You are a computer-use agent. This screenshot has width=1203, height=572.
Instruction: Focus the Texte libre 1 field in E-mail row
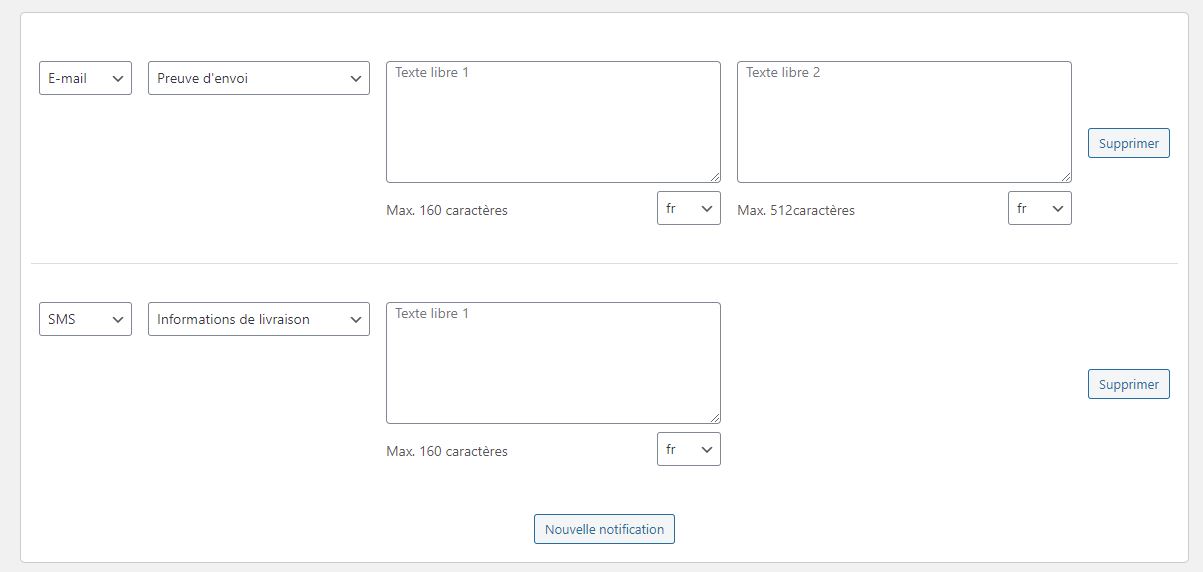[x=553, y=122]
